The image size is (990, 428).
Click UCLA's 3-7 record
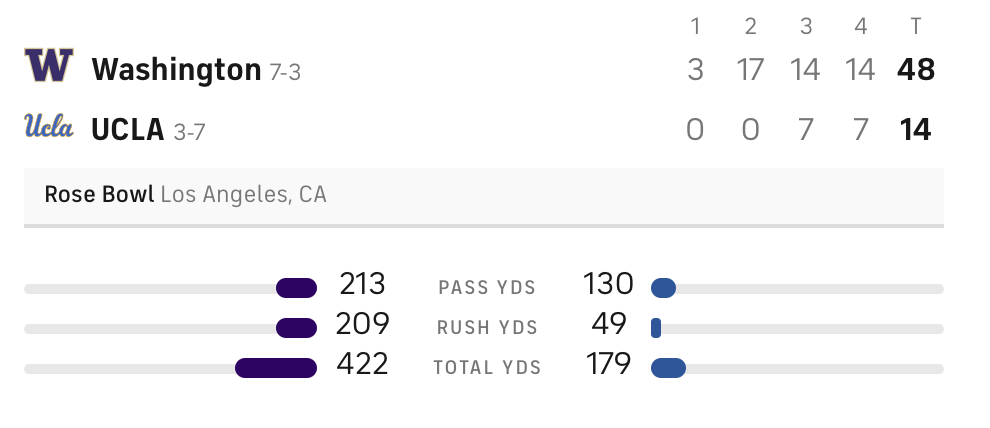point(188,132)
